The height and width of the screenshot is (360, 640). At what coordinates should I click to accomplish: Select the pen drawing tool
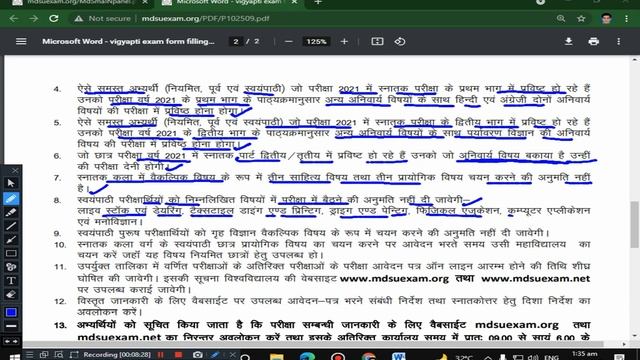pos(11,198)
